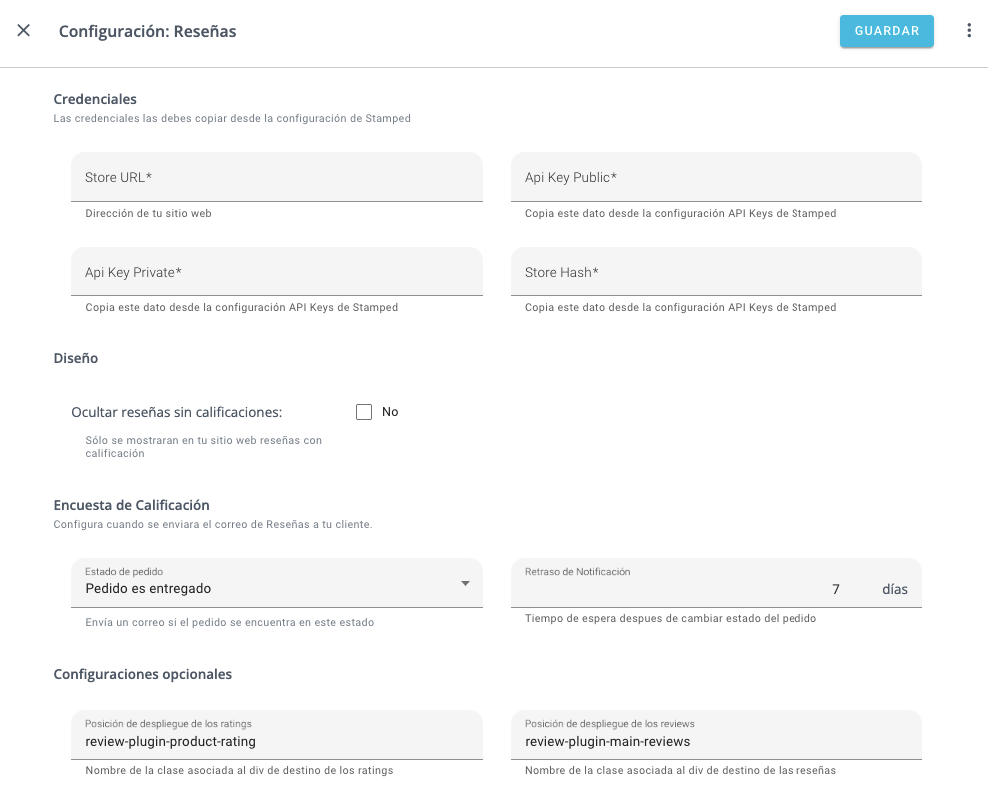Edit the review-plugin-main-reviews field
The height and width of the screenshot is (795, 988).
pos(716,735)
